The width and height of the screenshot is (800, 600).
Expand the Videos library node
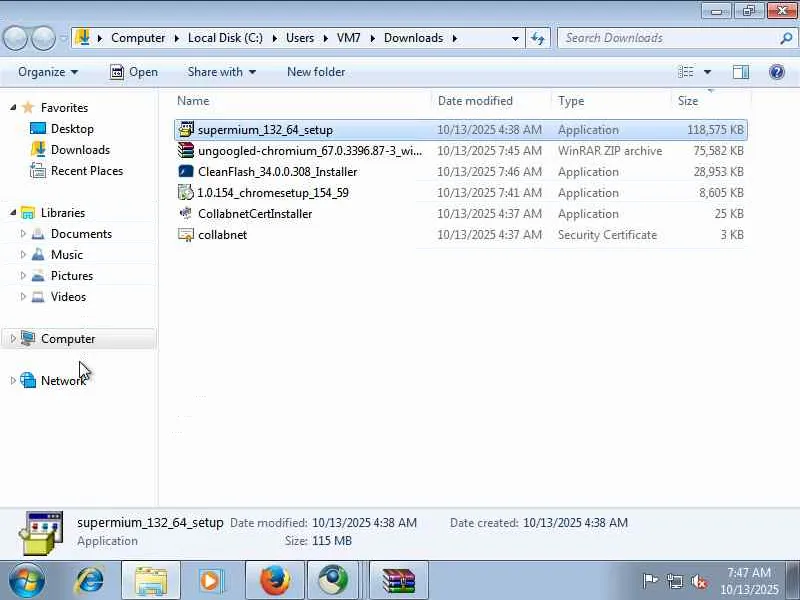[x=23, y=296]
